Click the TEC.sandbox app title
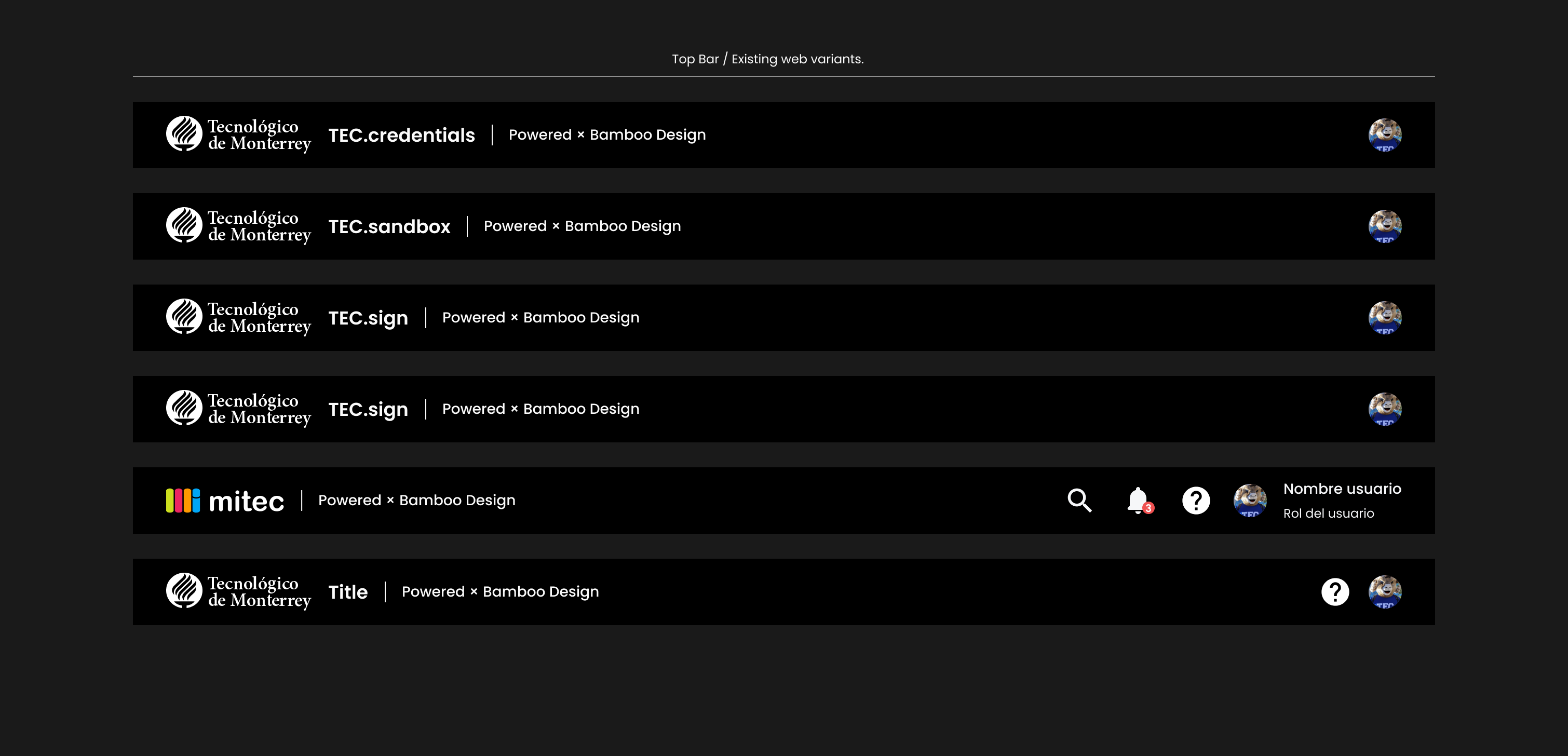This screenshot has height=756, width=1568. point(389,226)
